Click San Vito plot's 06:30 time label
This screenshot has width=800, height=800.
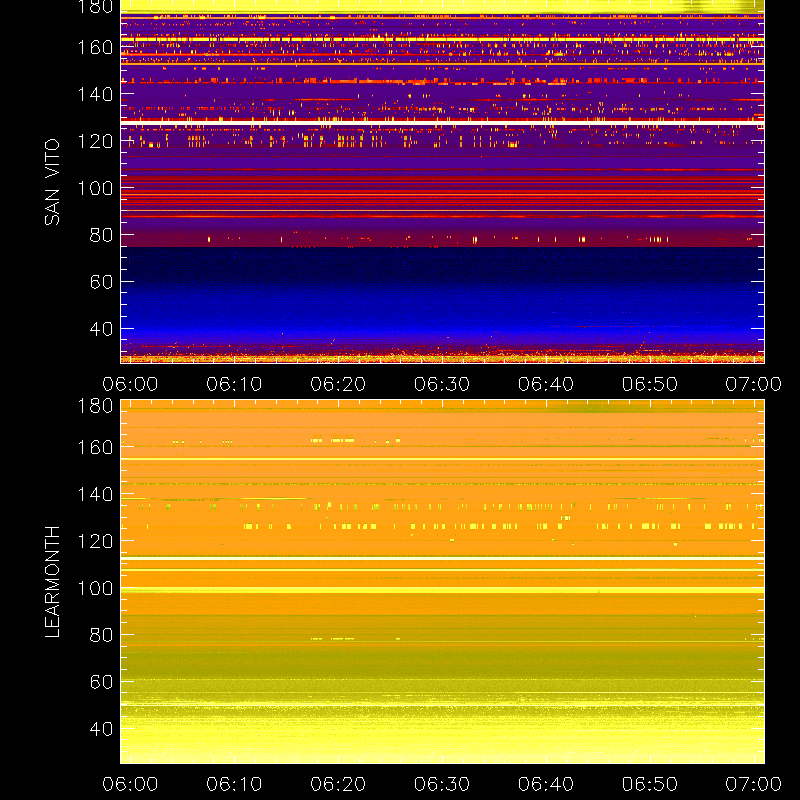point(442,384)
